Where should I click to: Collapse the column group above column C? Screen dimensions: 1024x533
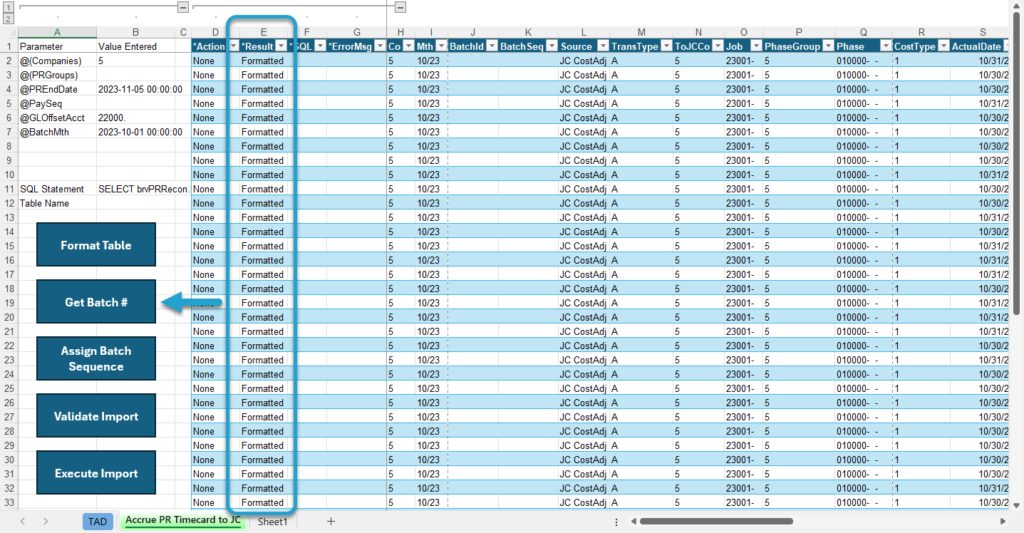click(x=183, y=7)
